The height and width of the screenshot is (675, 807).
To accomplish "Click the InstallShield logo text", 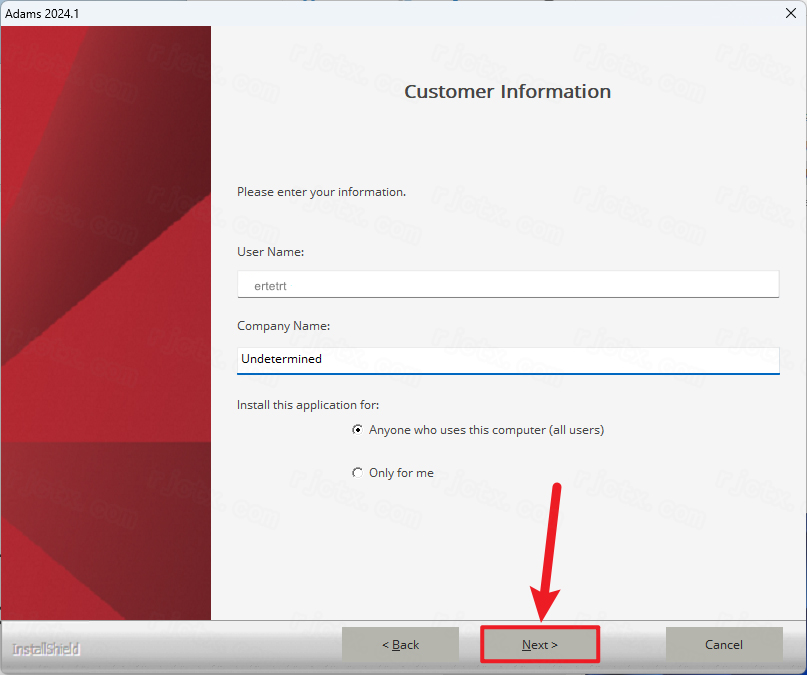I will tap(46, 649).
